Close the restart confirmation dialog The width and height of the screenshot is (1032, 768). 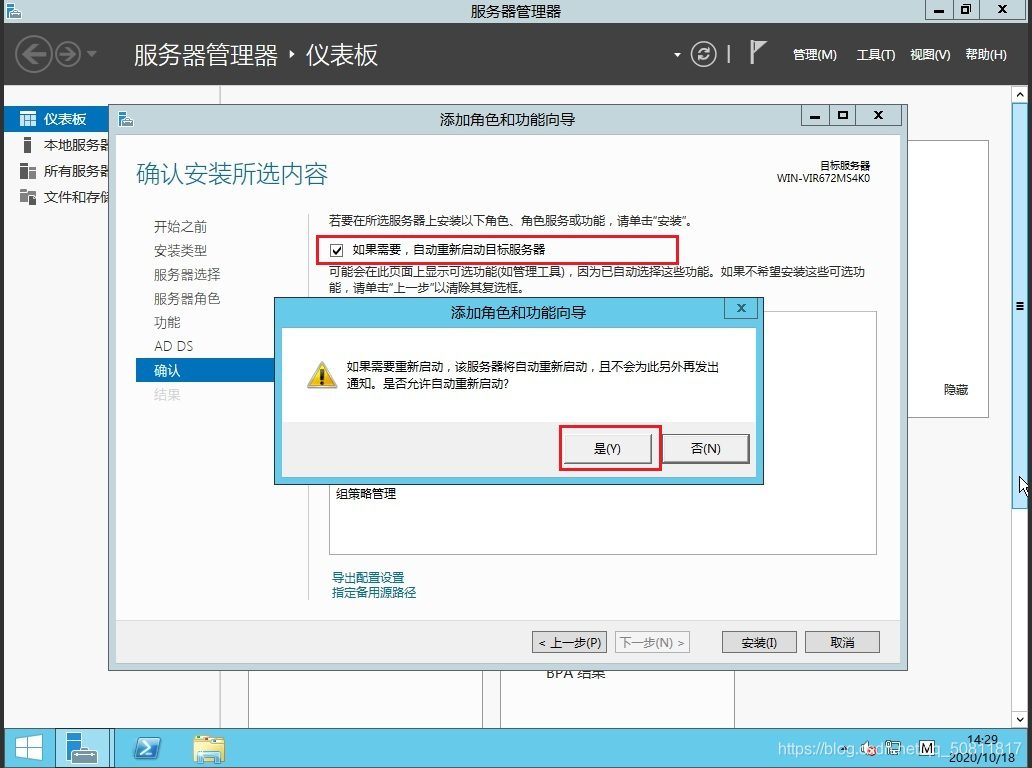click(x=741, y=308)
